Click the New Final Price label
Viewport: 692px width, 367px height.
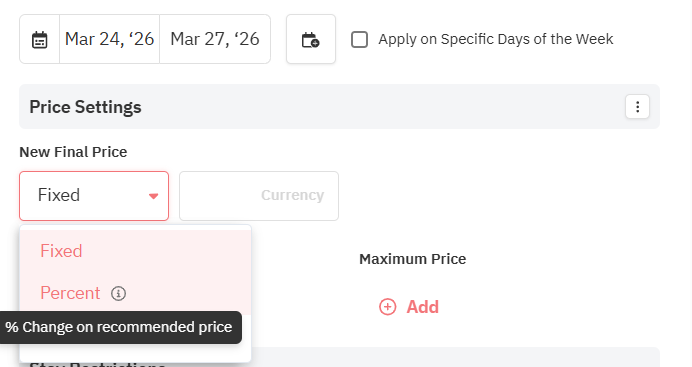point(73,152)
